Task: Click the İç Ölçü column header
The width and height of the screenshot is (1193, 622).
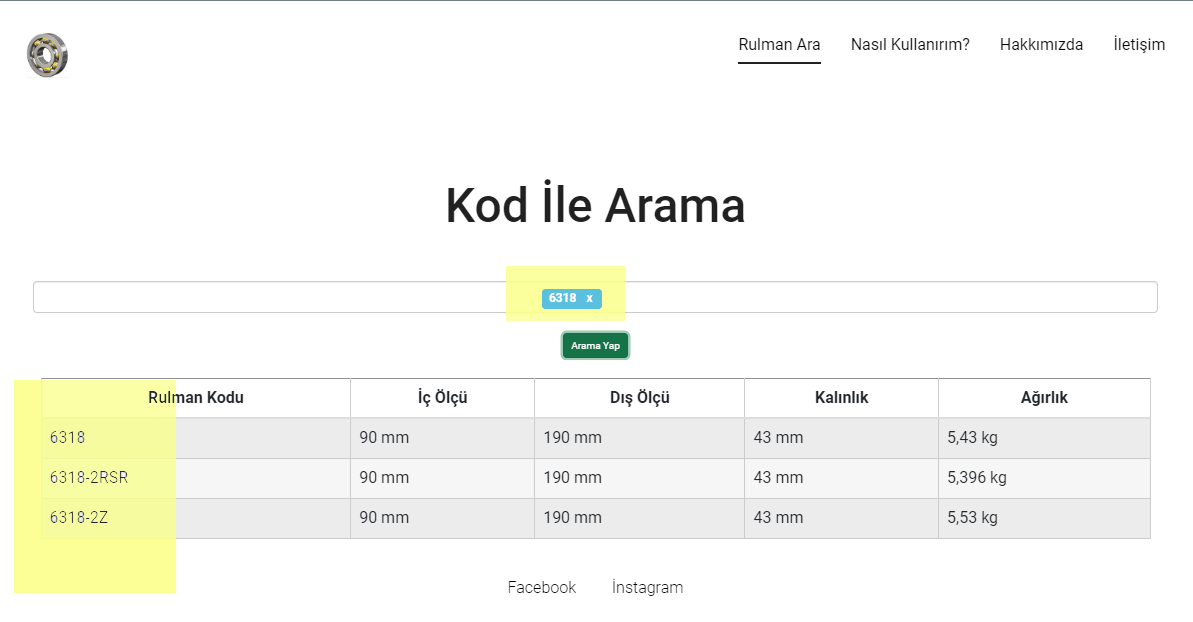Action: (x=442, y=398)
